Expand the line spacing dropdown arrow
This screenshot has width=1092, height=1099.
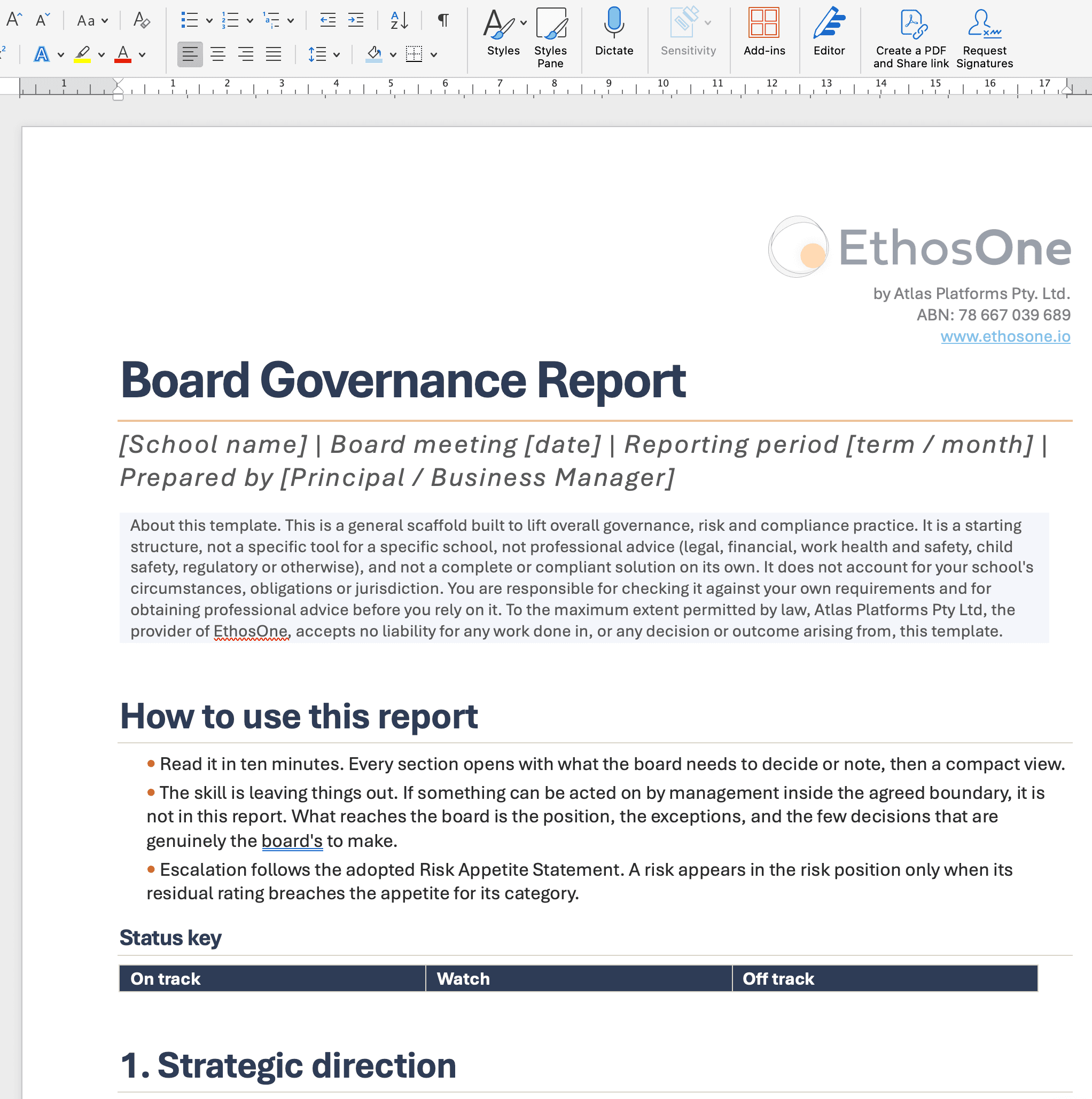pyautogui.click(x=336, y=55)
